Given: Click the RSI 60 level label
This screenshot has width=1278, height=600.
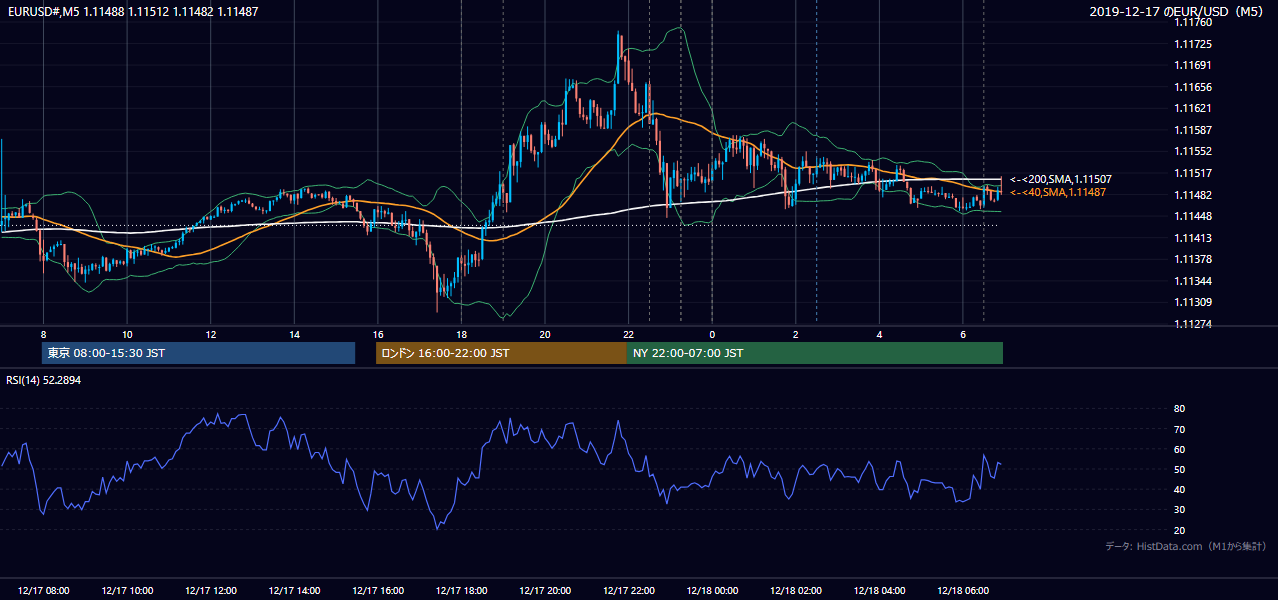Looking at the screenshot, I should click(x=1179, y=449).
